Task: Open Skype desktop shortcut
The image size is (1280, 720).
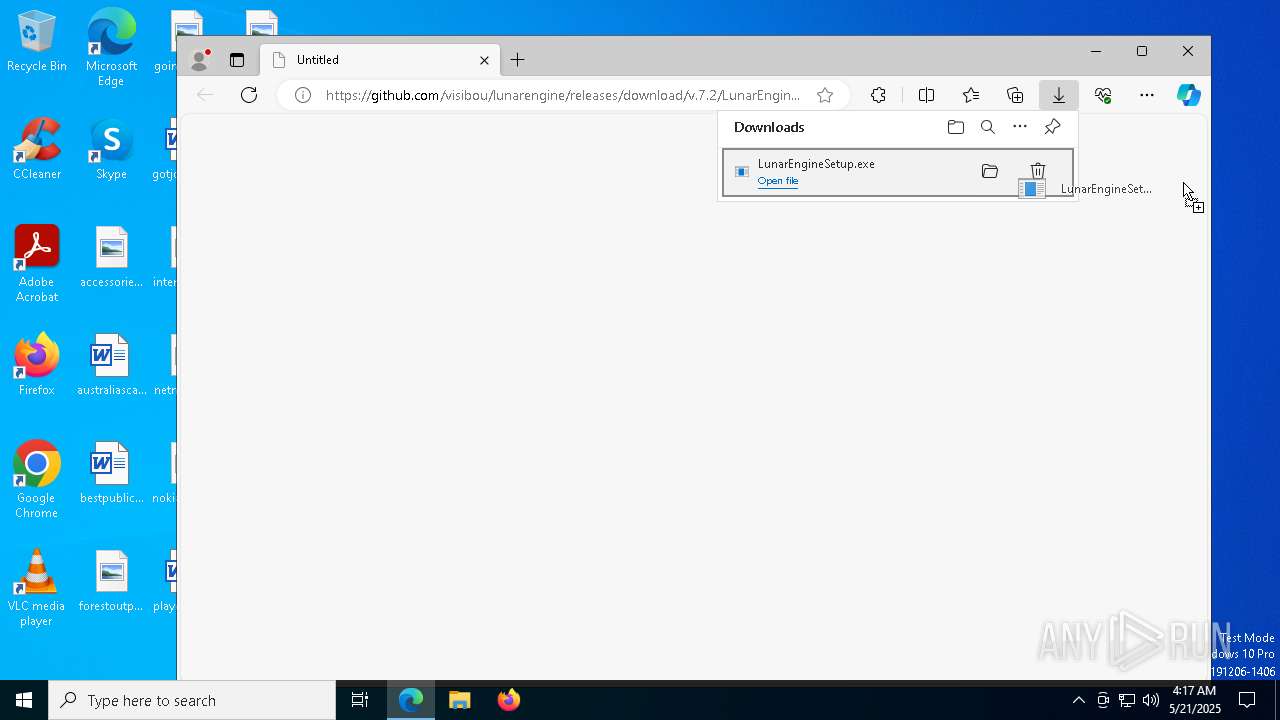Action: point(111,148)
